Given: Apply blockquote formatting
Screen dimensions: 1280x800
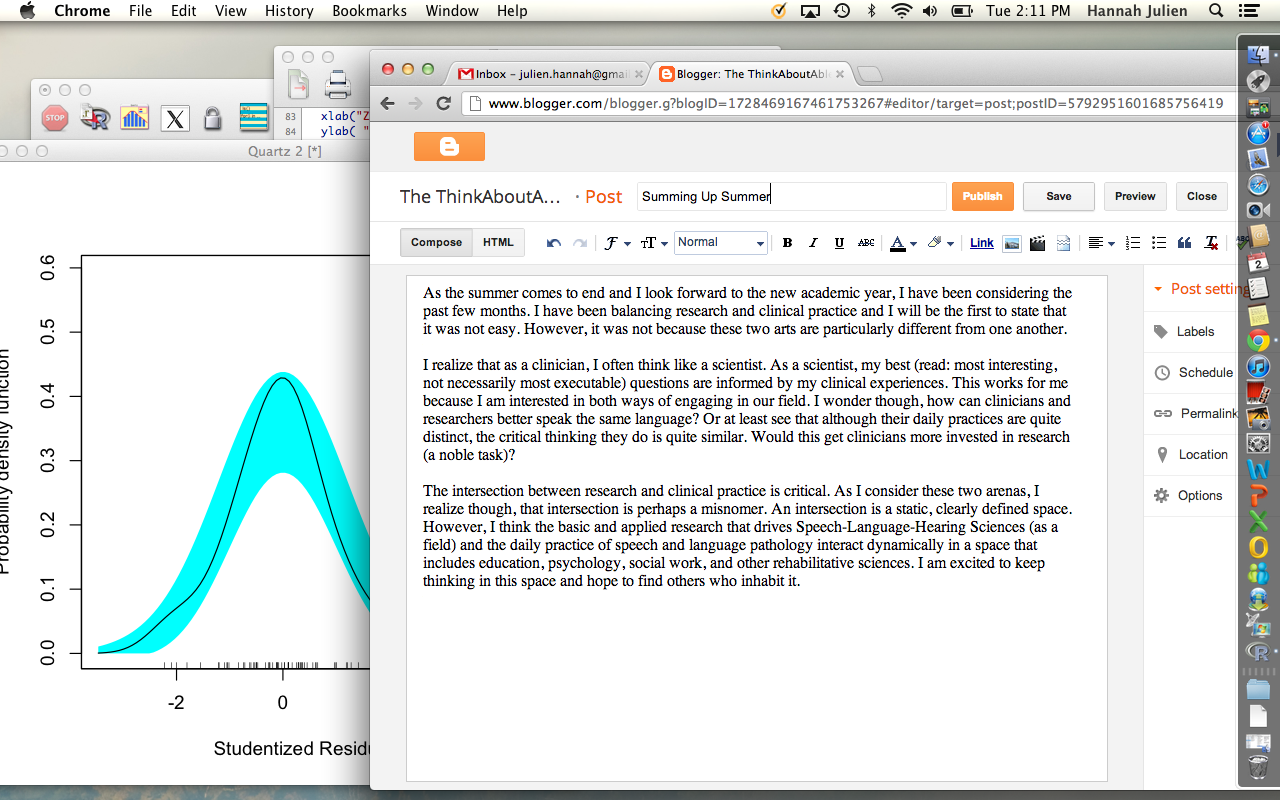Looking at the screenshot, I should [x=1185, y=243].
